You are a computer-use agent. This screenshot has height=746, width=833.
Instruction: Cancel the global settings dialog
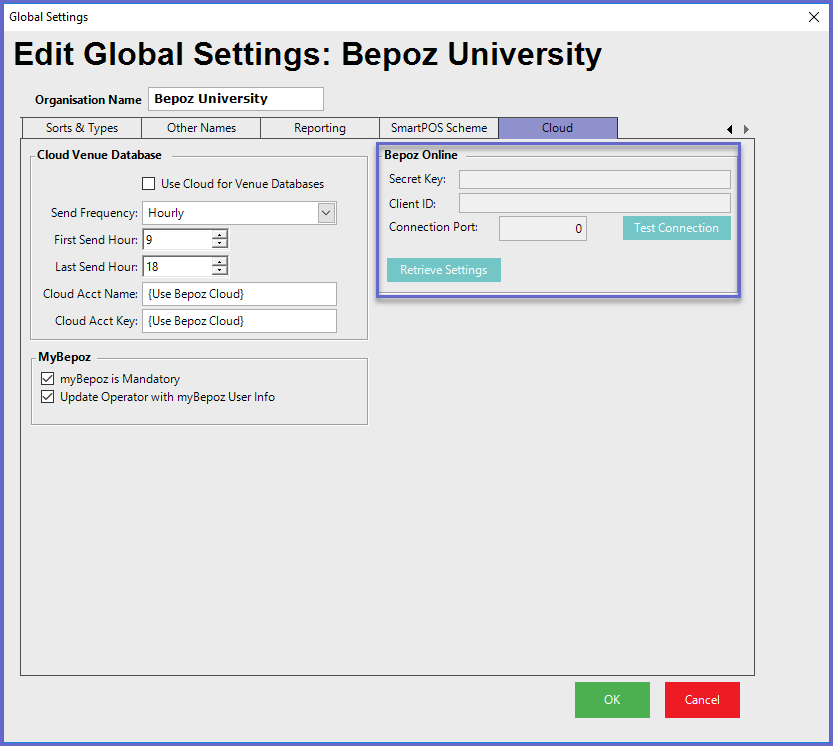702,700
